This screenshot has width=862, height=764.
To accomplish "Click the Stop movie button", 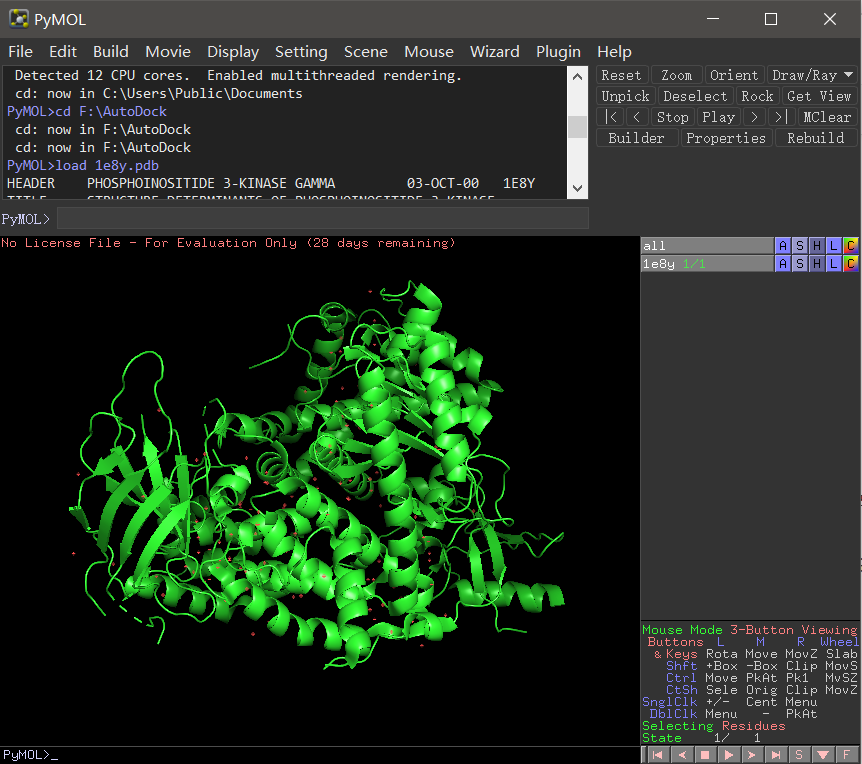I will (x=673, y=117).
